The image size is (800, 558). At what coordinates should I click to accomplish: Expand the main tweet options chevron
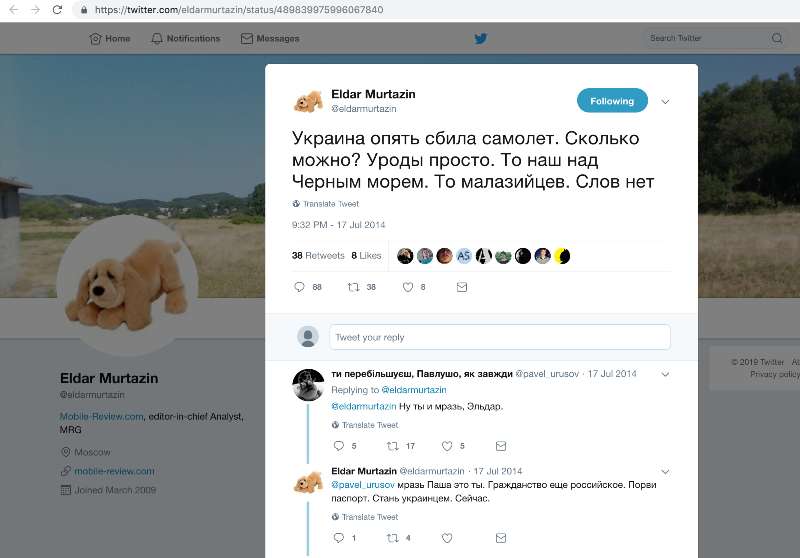(666, 101)
